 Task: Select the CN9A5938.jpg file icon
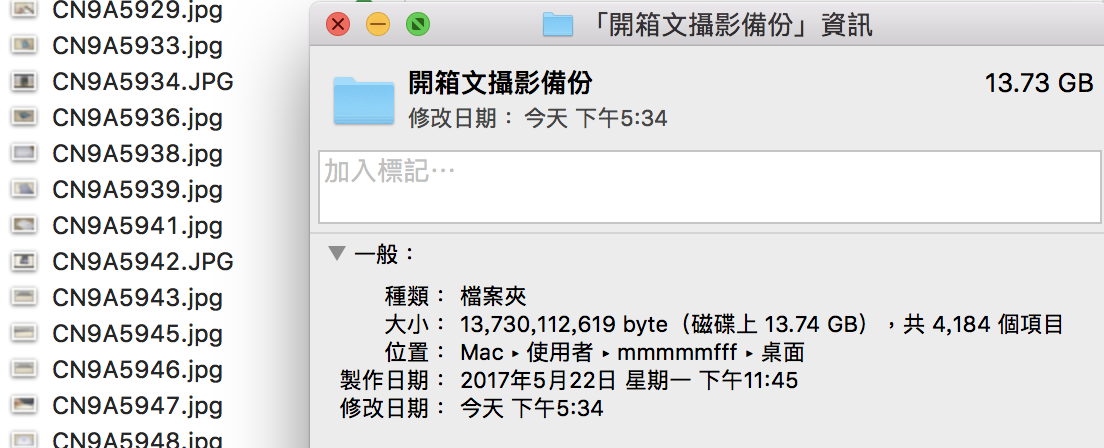[25, 154]
